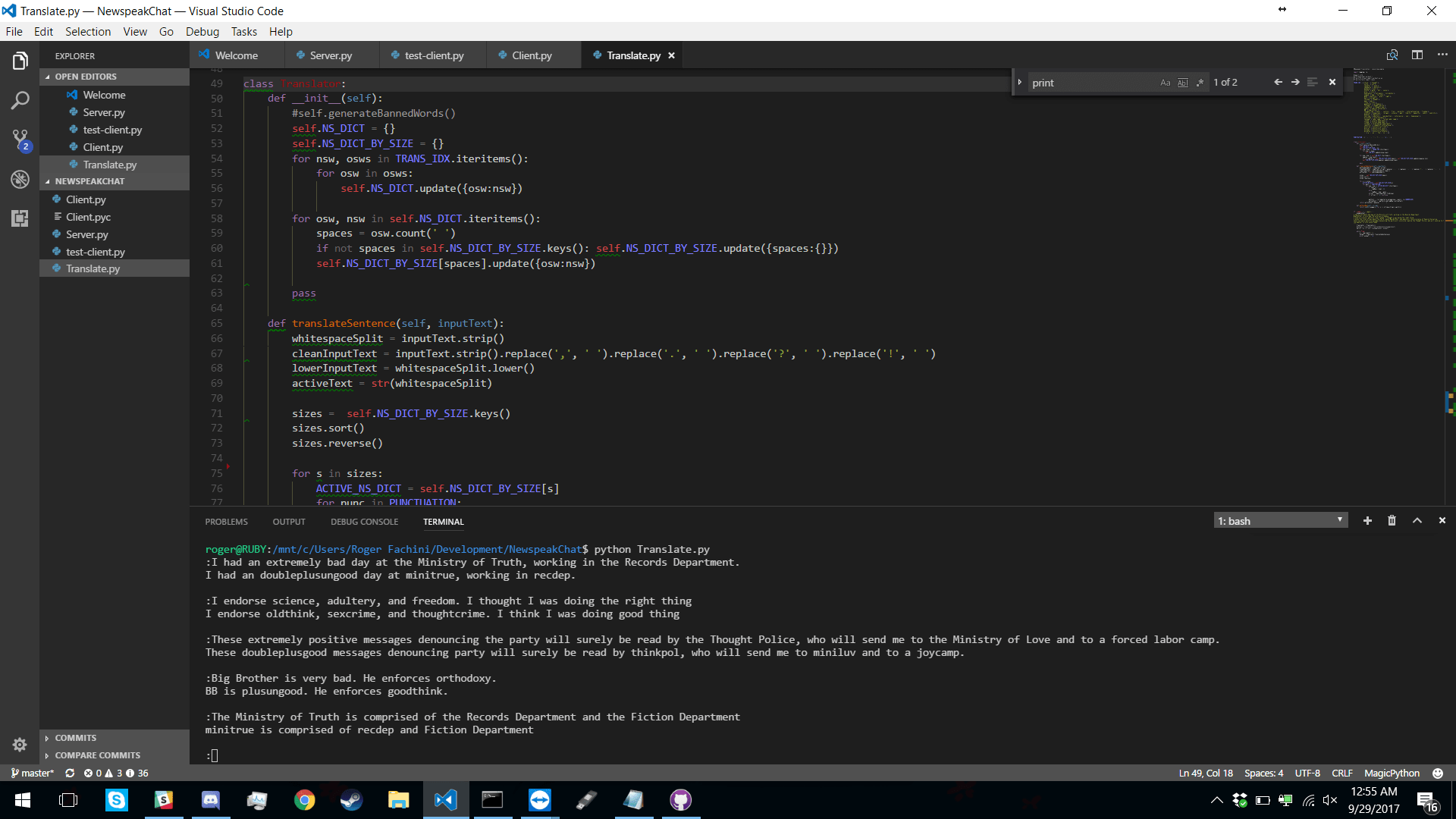
Task: Toggle Match Case in the find widget
Action: coord(1166,82)
